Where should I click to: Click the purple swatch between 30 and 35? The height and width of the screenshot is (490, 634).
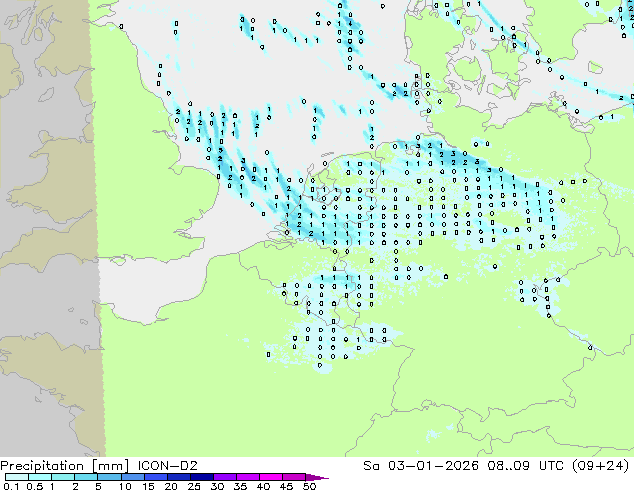224,477
